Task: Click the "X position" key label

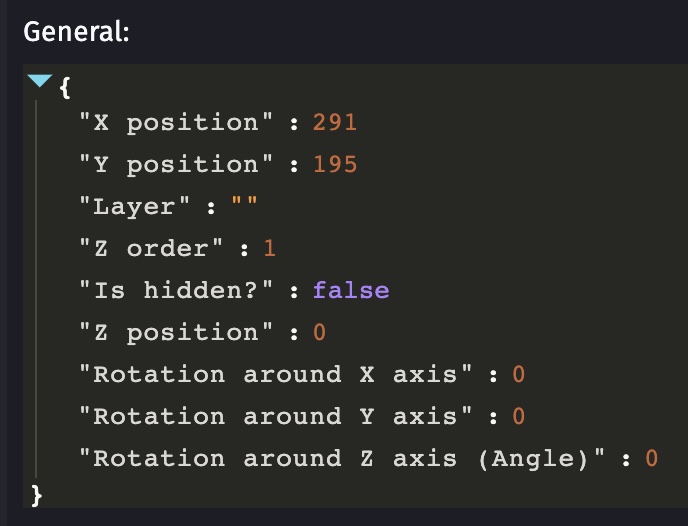Action: coord(176,122)
